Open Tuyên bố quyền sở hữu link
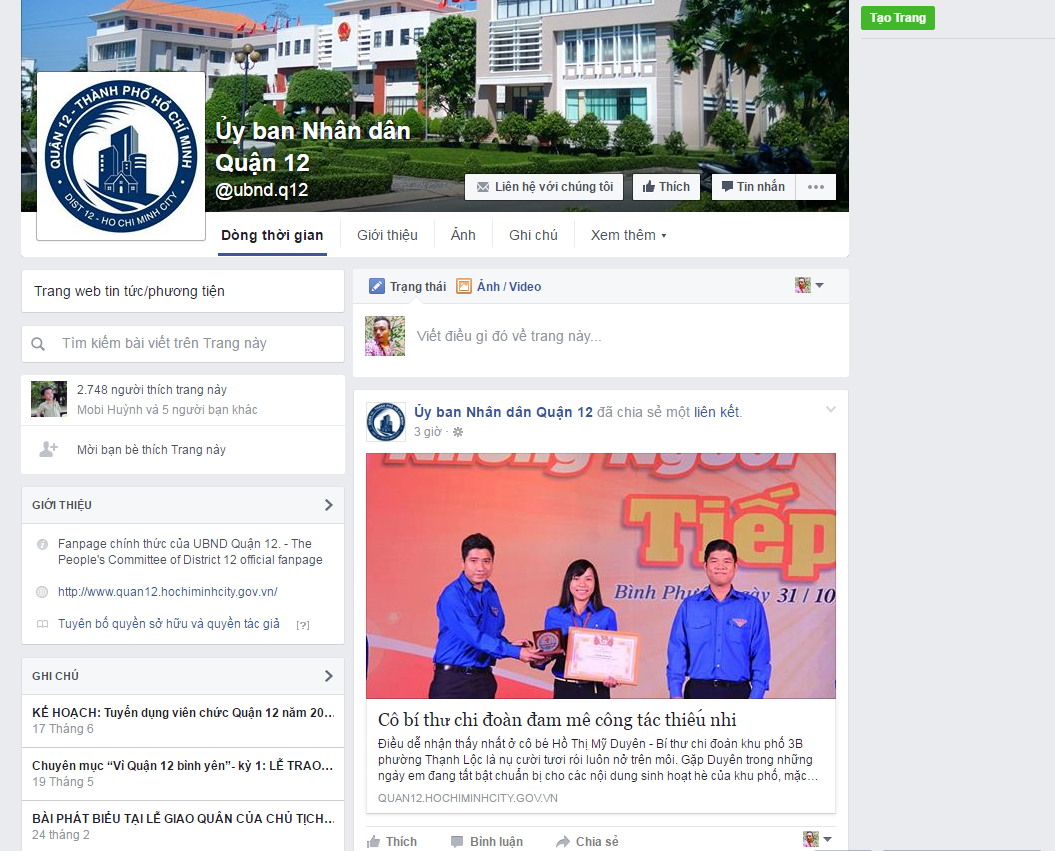1055x851 pixels. 169,624
